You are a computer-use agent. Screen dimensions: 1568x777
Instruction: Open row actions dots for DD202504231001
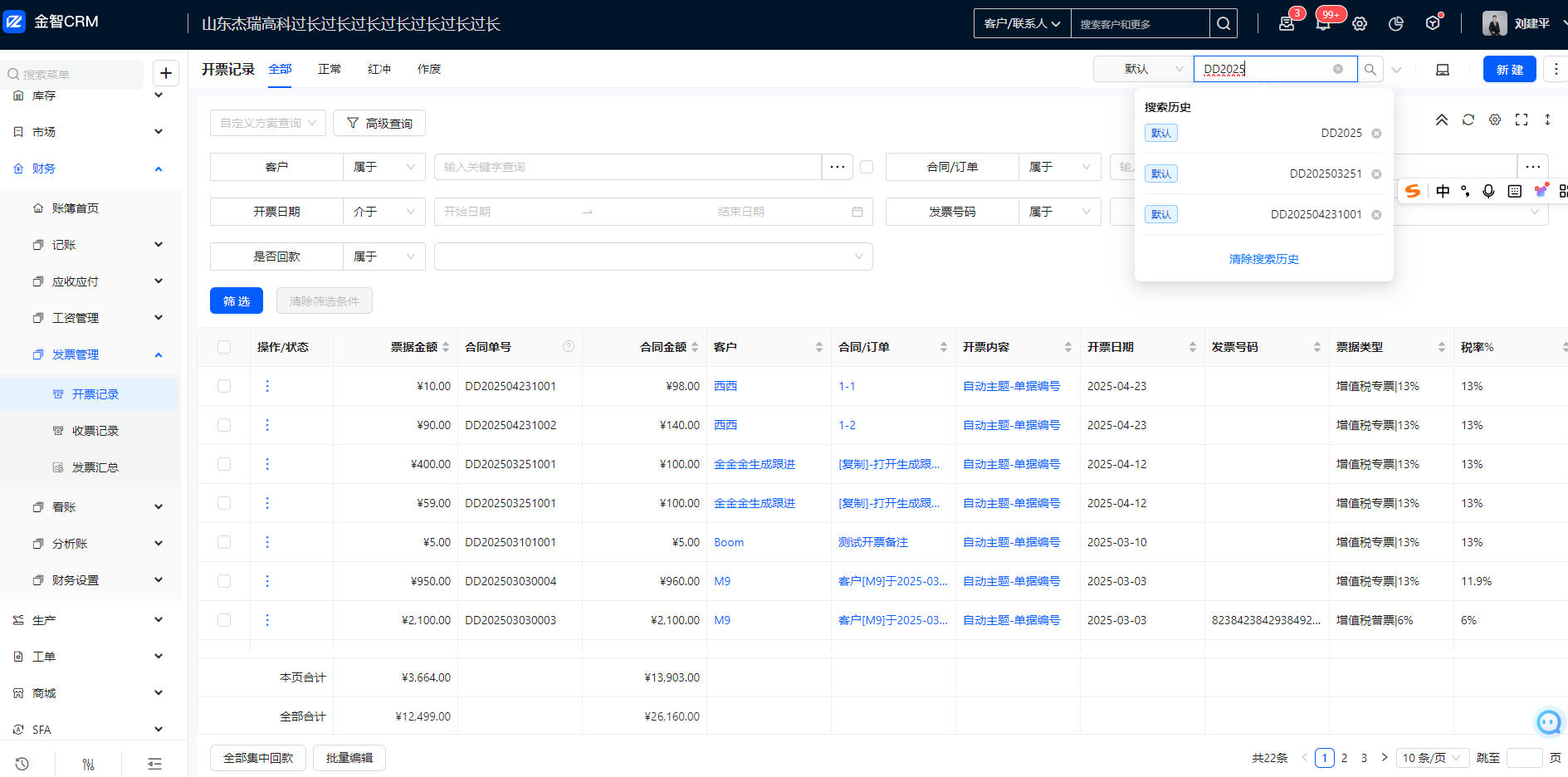[267, 386]
